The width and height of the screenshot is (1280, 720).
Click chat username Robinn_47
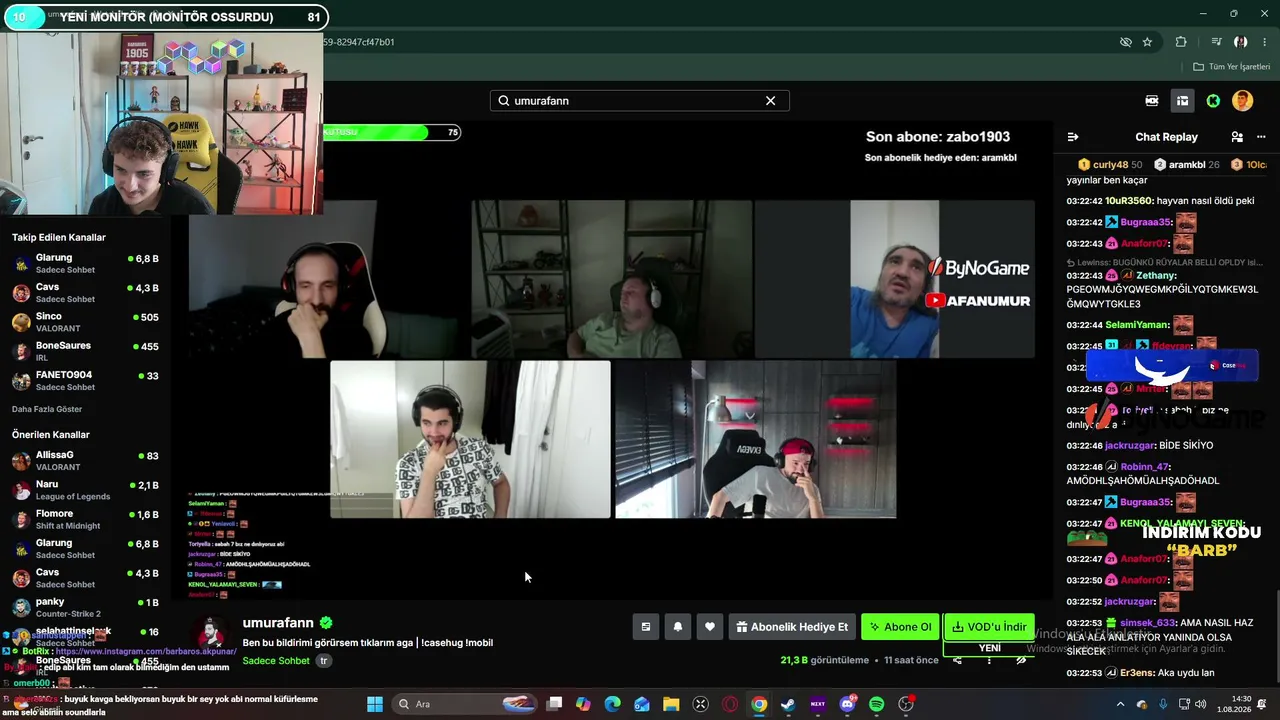point(1145,467)
